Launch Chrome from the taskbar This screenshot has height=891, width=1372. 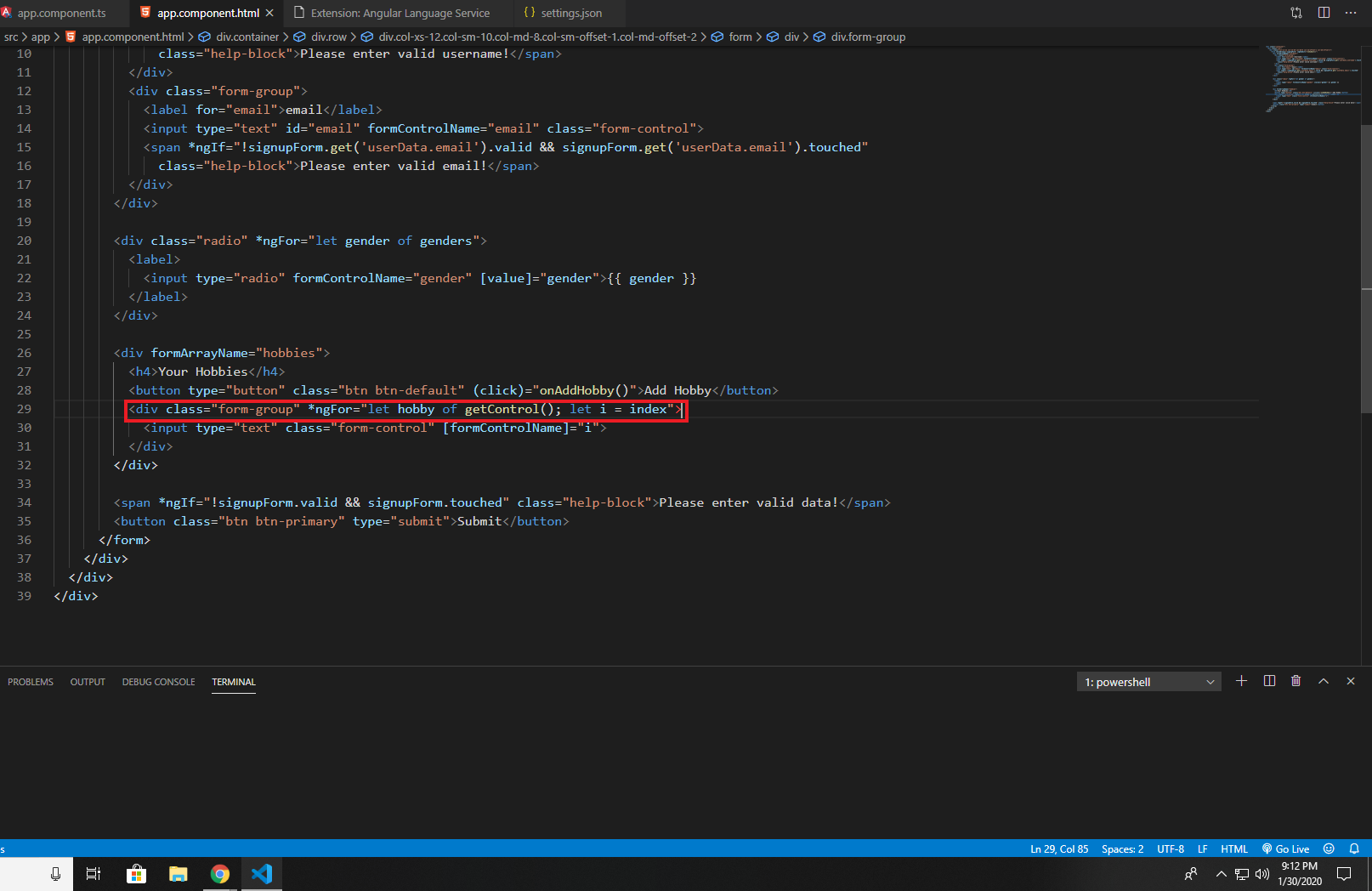click(219, 873)
